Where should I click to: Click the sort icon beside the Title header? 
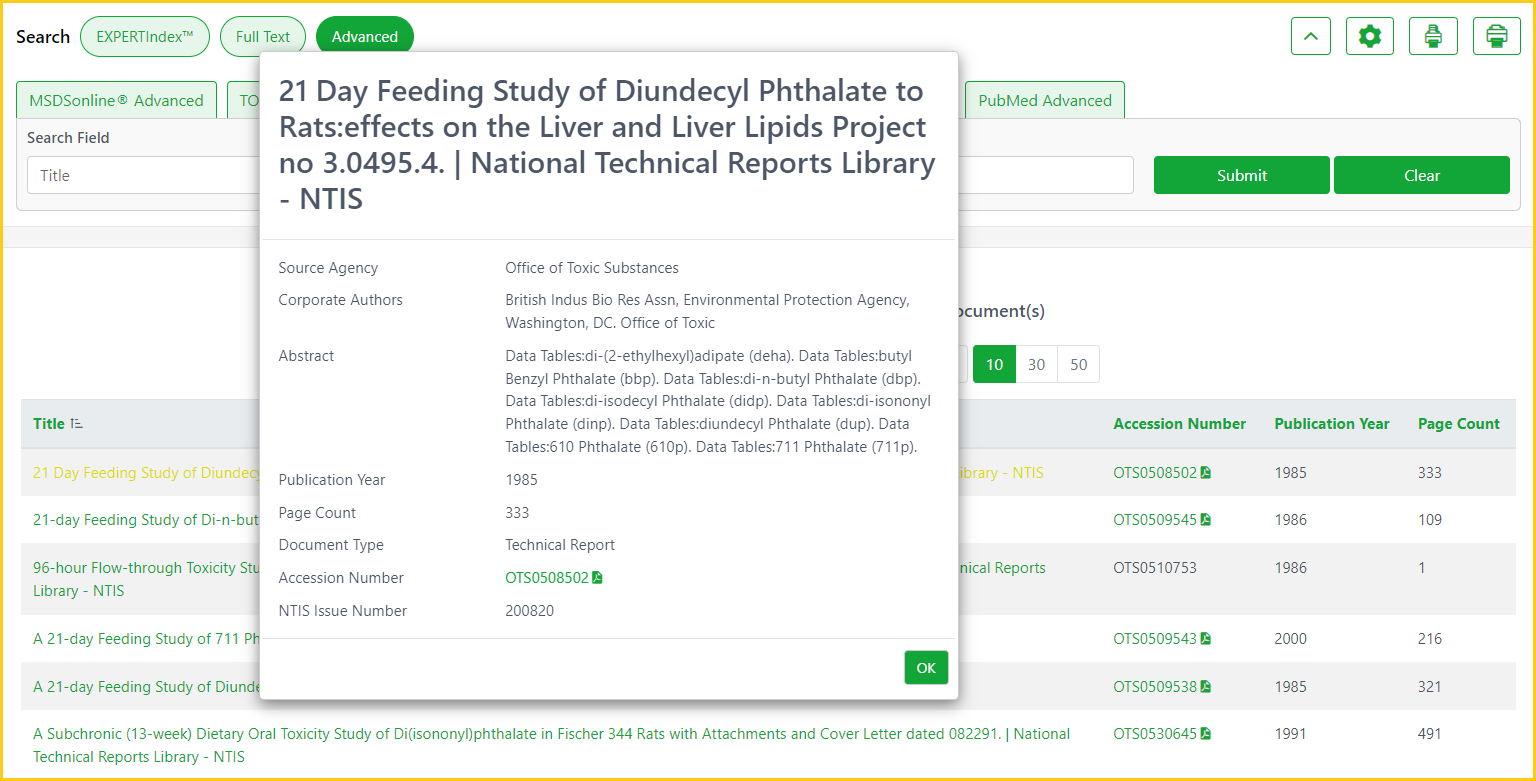[77, 424]
